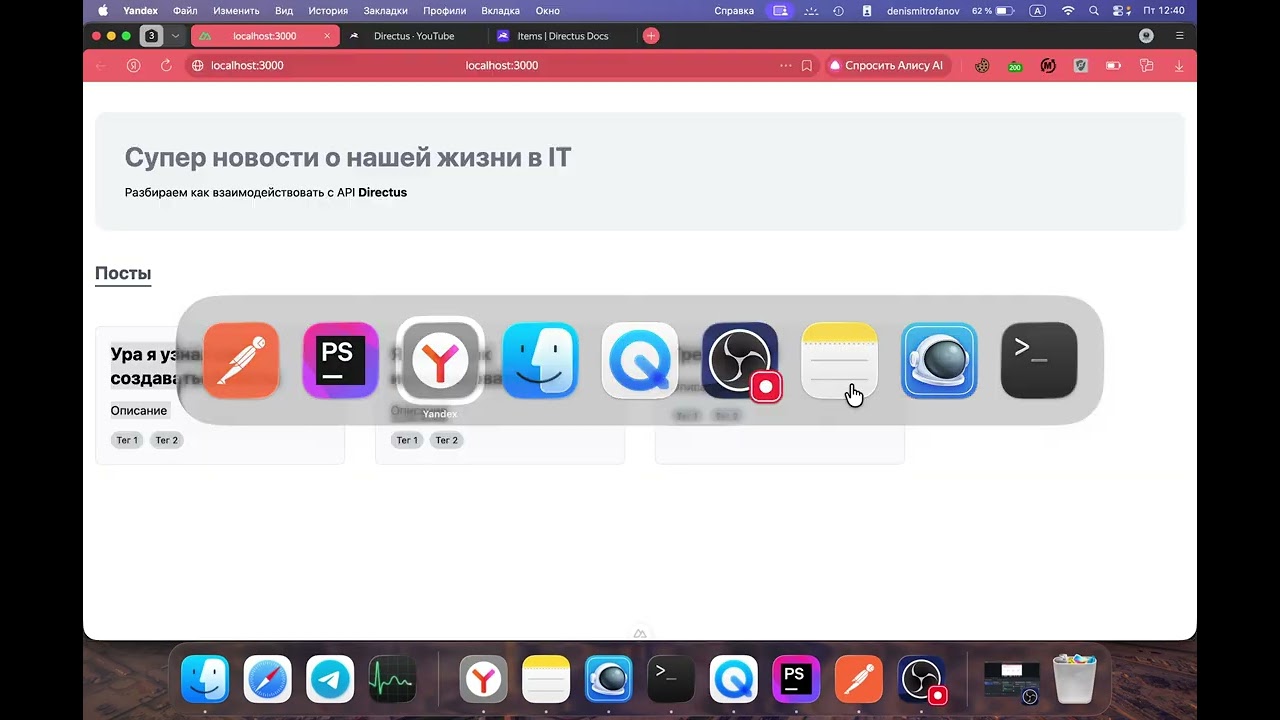Open the three-dot page actions menu

[x=786, y=66]
